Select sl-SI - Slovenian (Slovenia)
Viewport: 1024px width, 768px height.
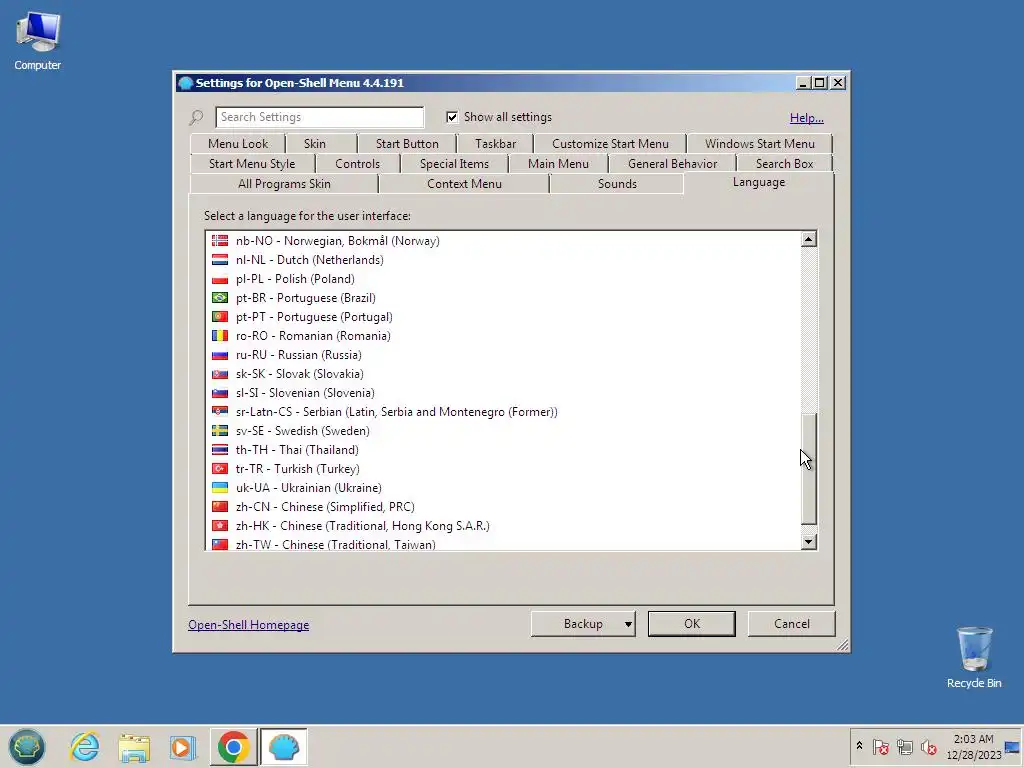[503, 393]
